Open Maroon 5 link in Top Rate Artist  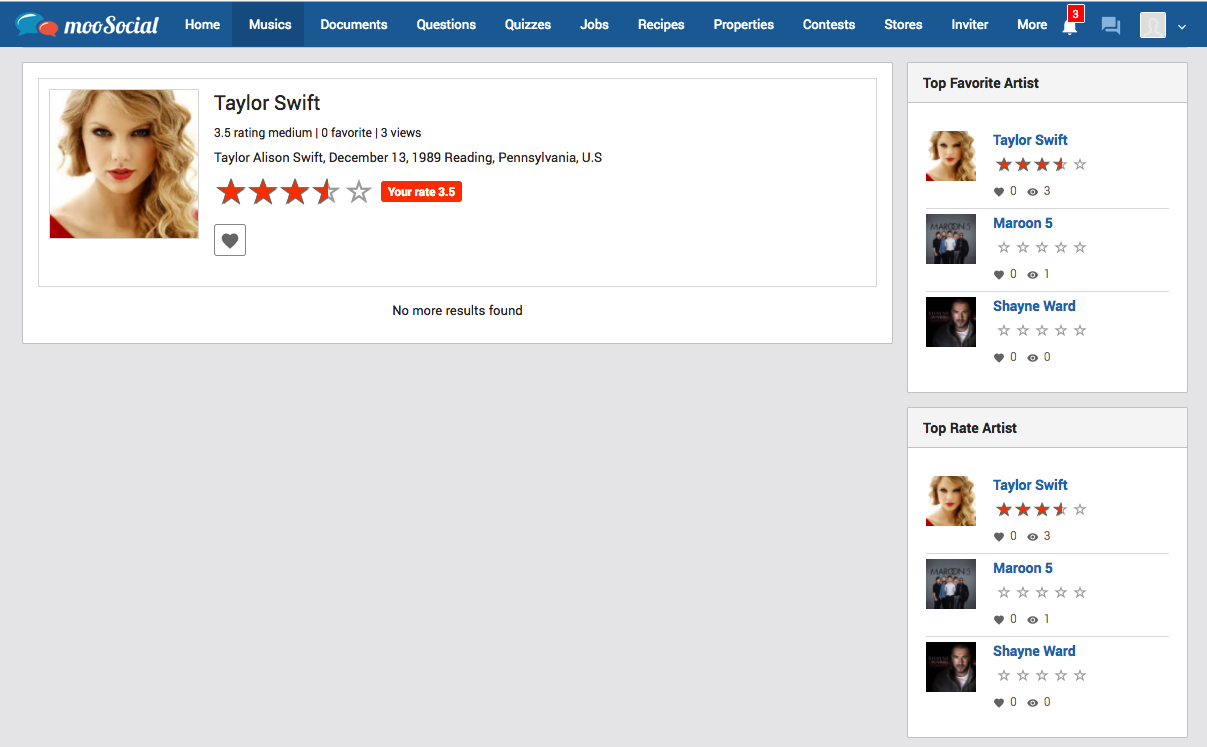point(1022,568)
